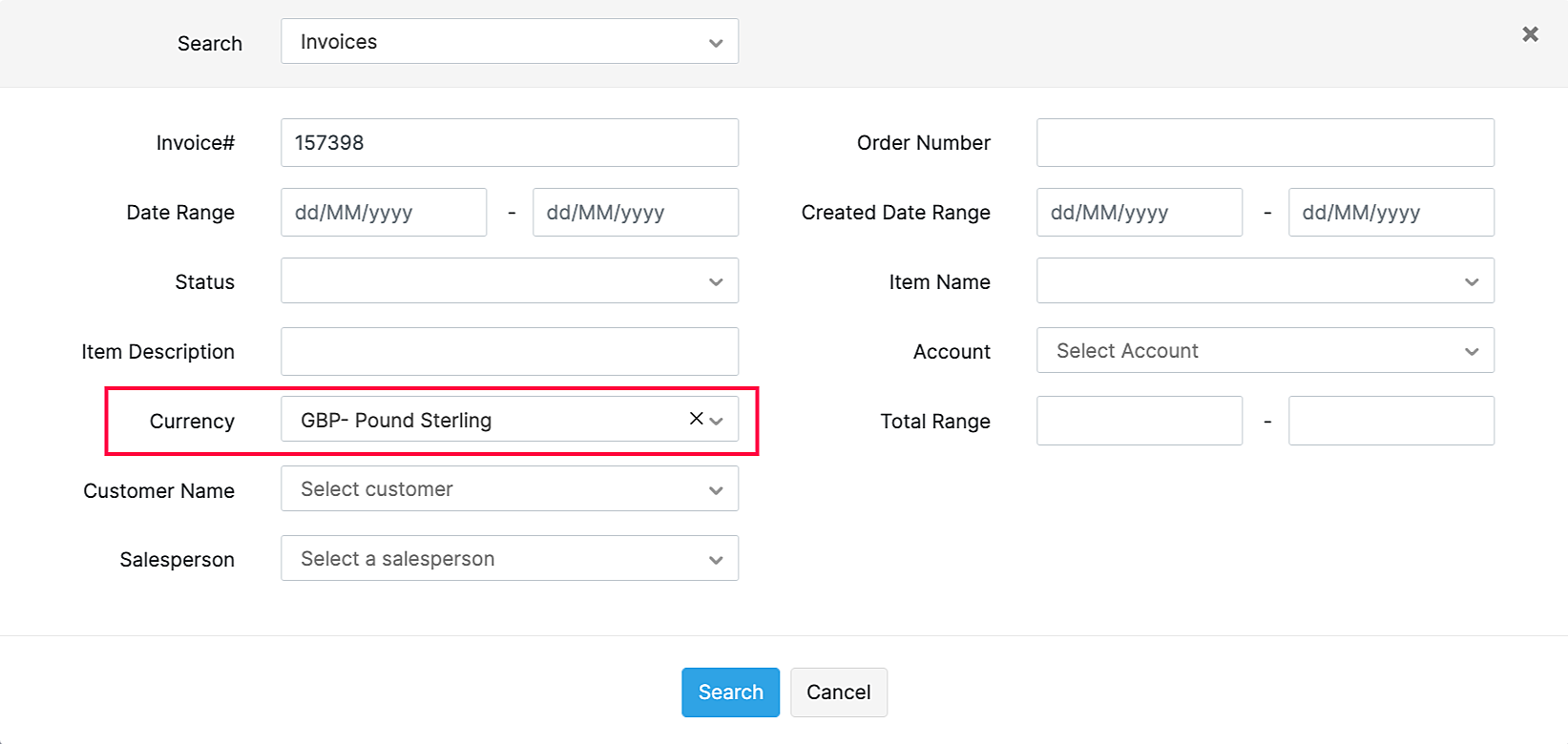Click the Created Date Range start field
The width and height of the screenshot is (1568, 744).
pos(1139,213)
